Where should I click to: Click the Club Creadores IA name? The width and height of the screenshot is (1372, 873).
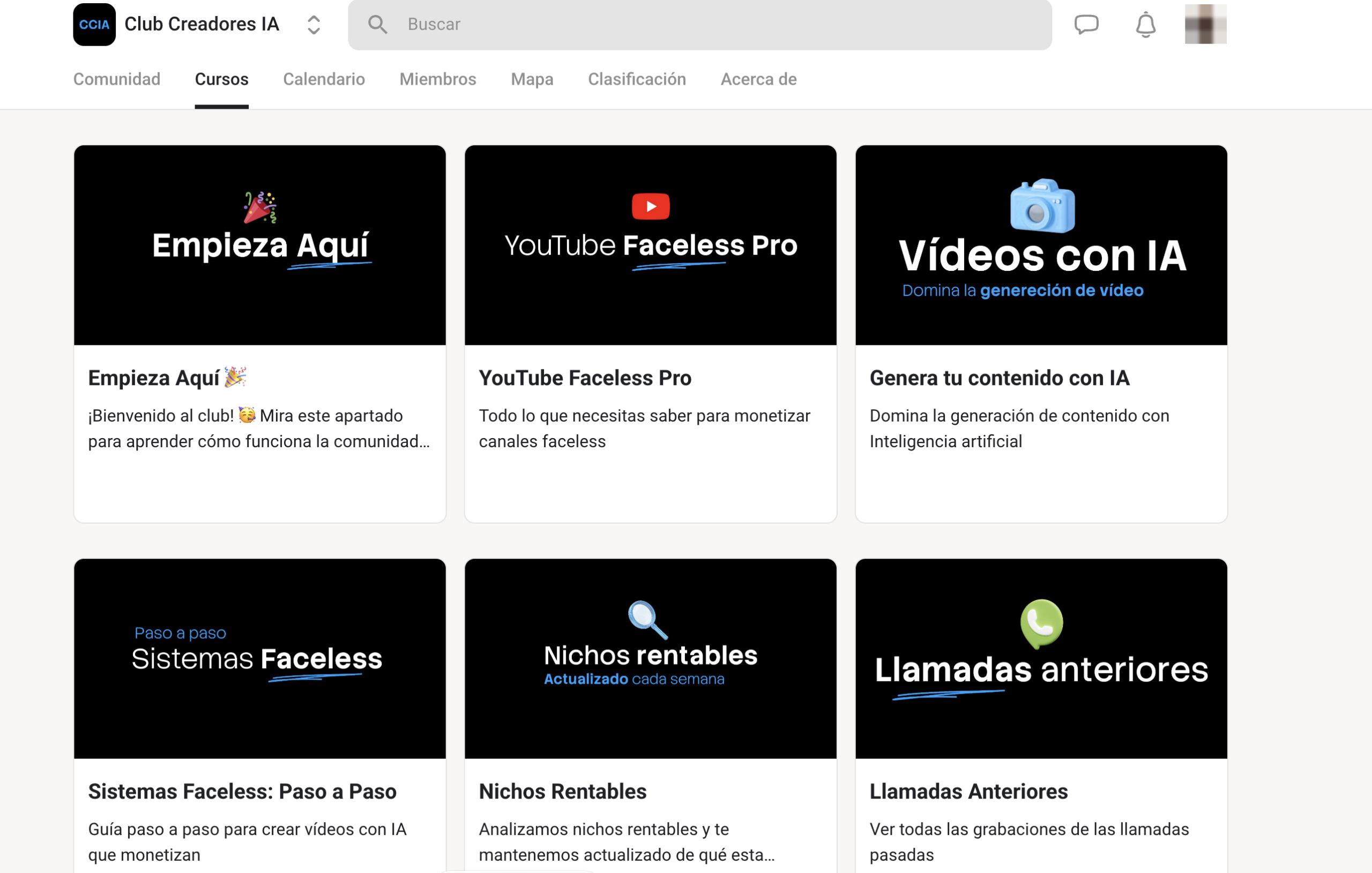tap(202, 25)
